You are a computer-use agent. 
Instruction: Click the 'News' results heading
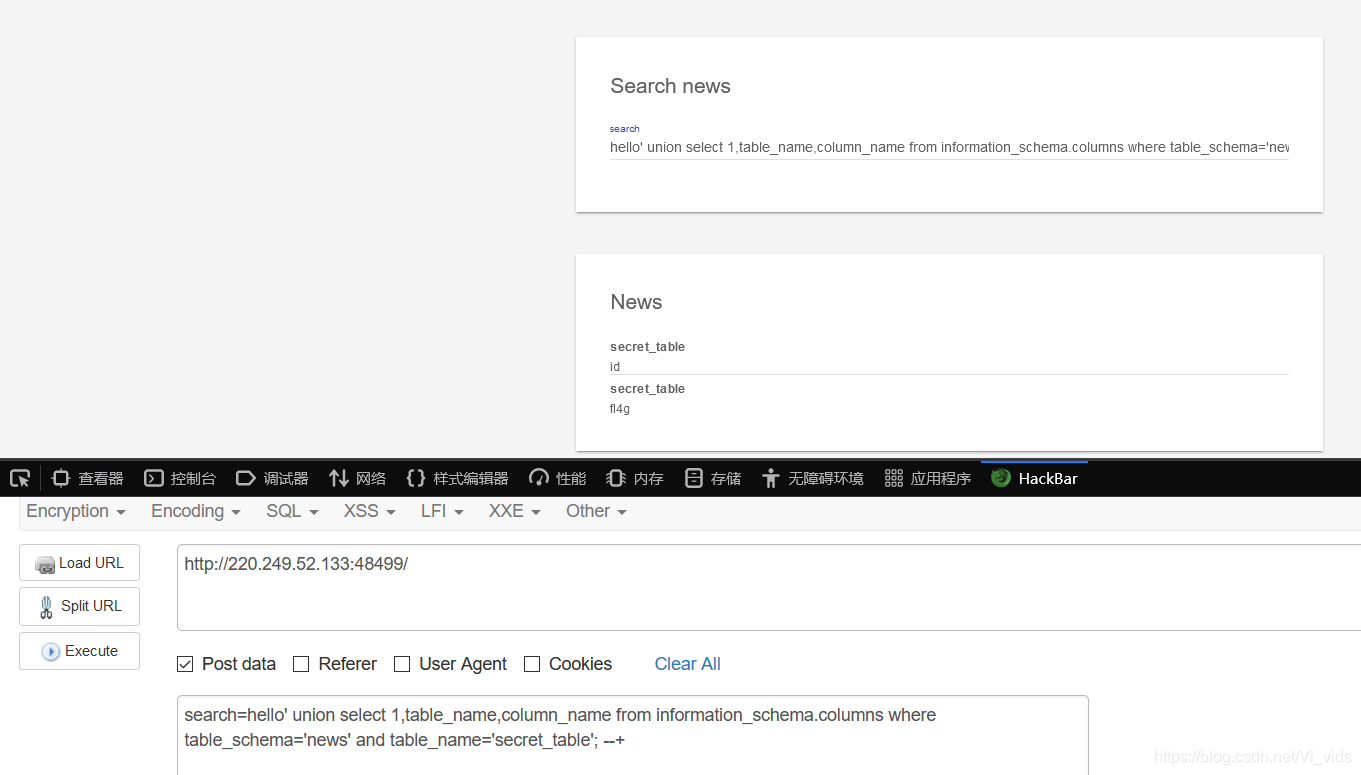tap(636, 302)
